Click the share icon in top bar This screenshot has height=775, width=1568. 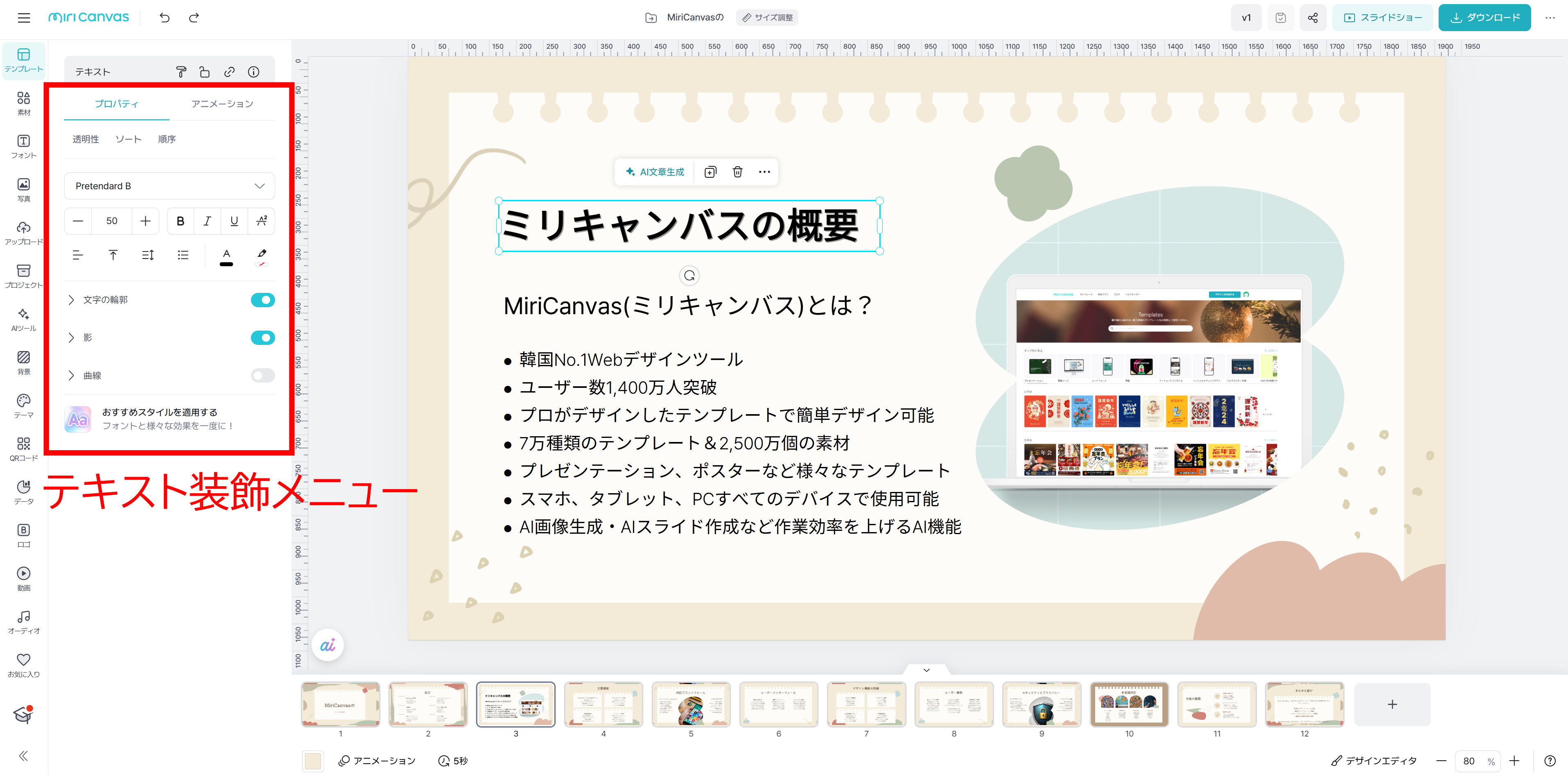pyautogui.click(x=1313, y=18)
